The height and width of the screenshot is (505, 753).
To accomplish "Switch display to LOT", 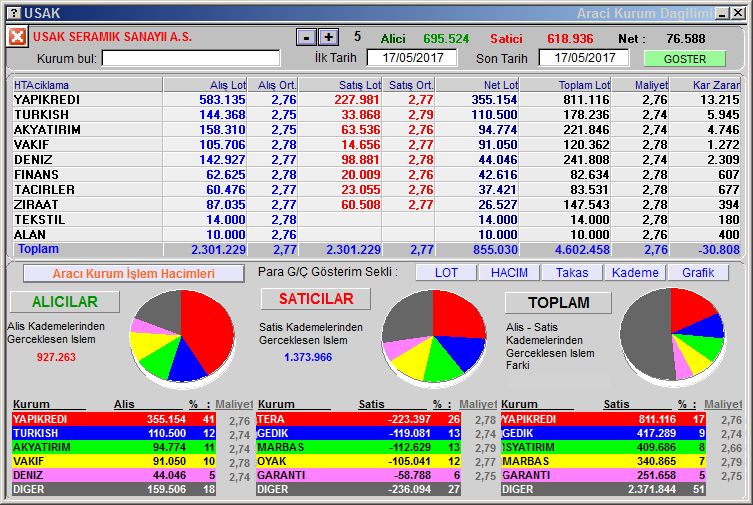I will pyautogui.click(x=446, y=273).
